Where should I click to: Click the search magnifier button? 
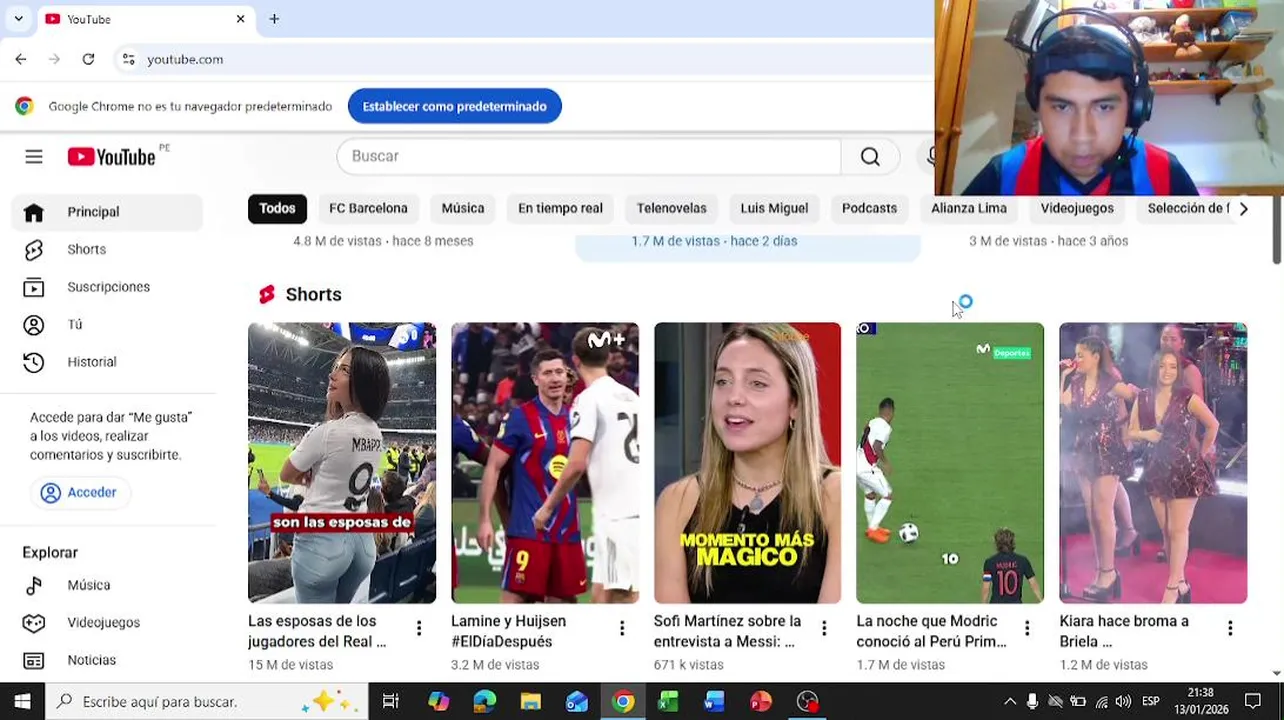pyautogui.click(x=870, y=156)
